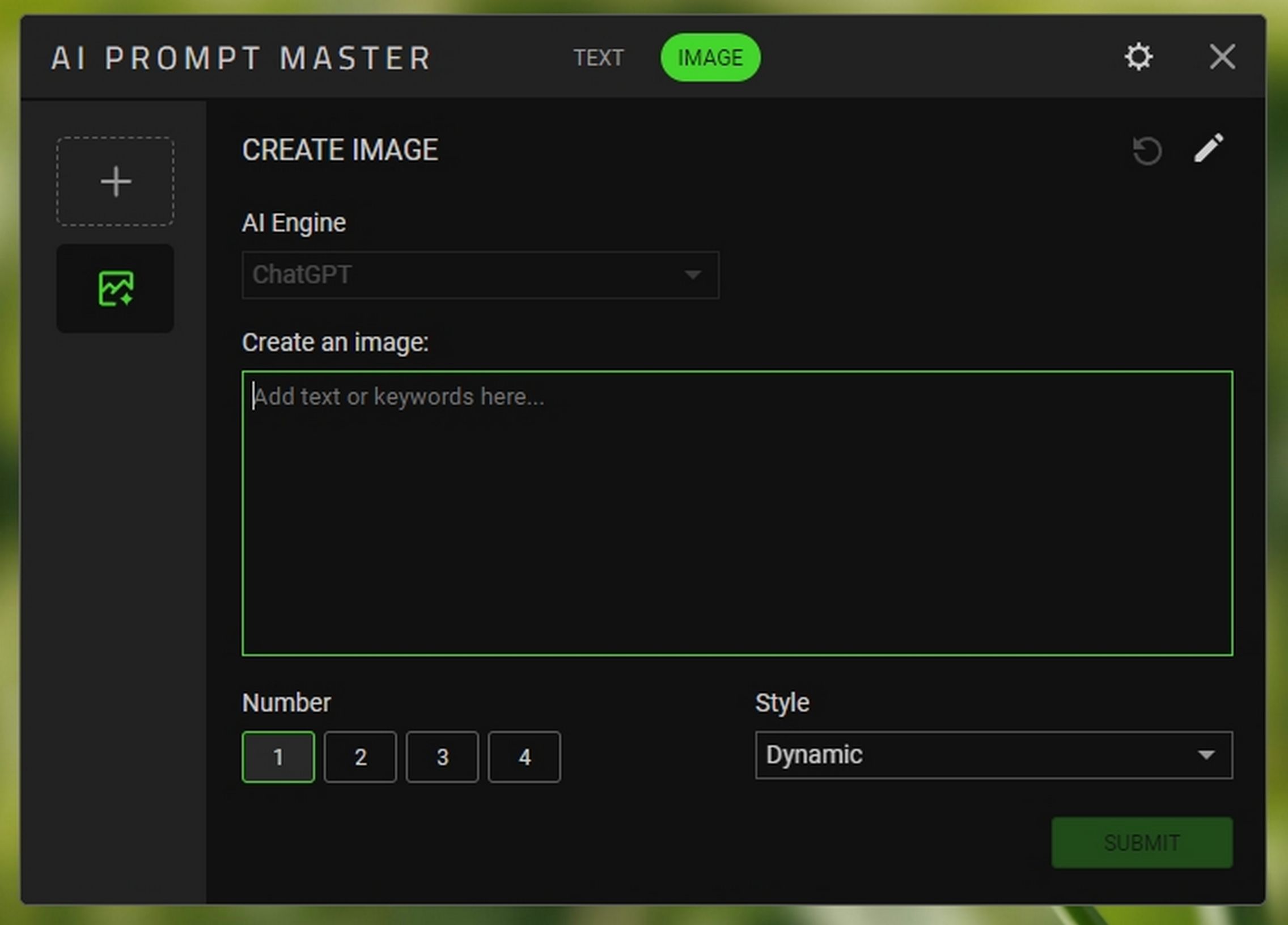Click the pencil edit icon
1288x925 pixels.
tap(1209, 148)
